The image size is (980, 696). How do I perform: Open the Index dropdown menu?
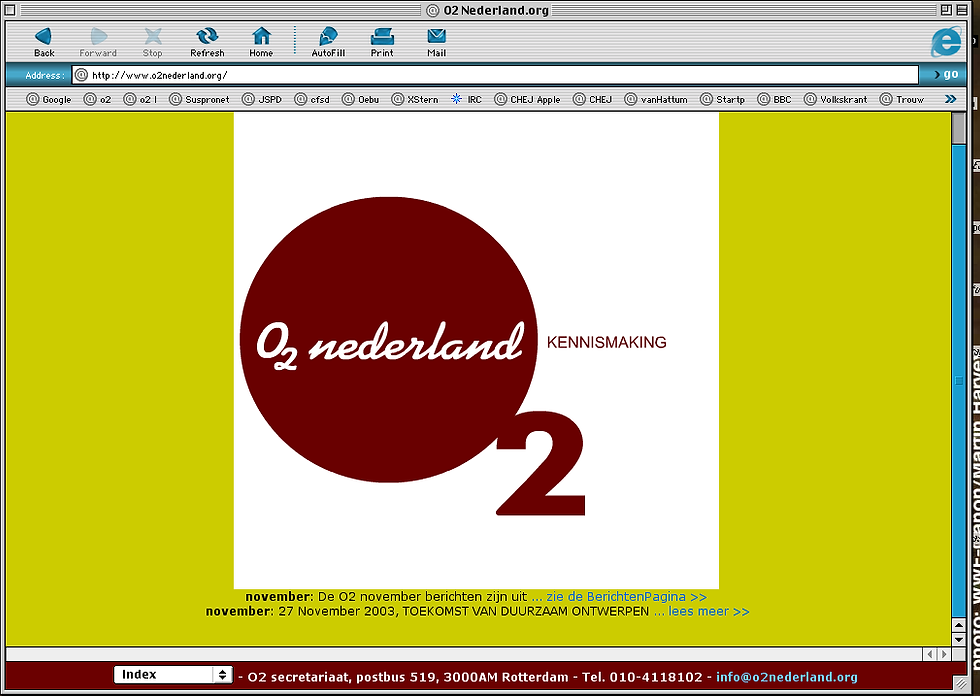[173, 675]
